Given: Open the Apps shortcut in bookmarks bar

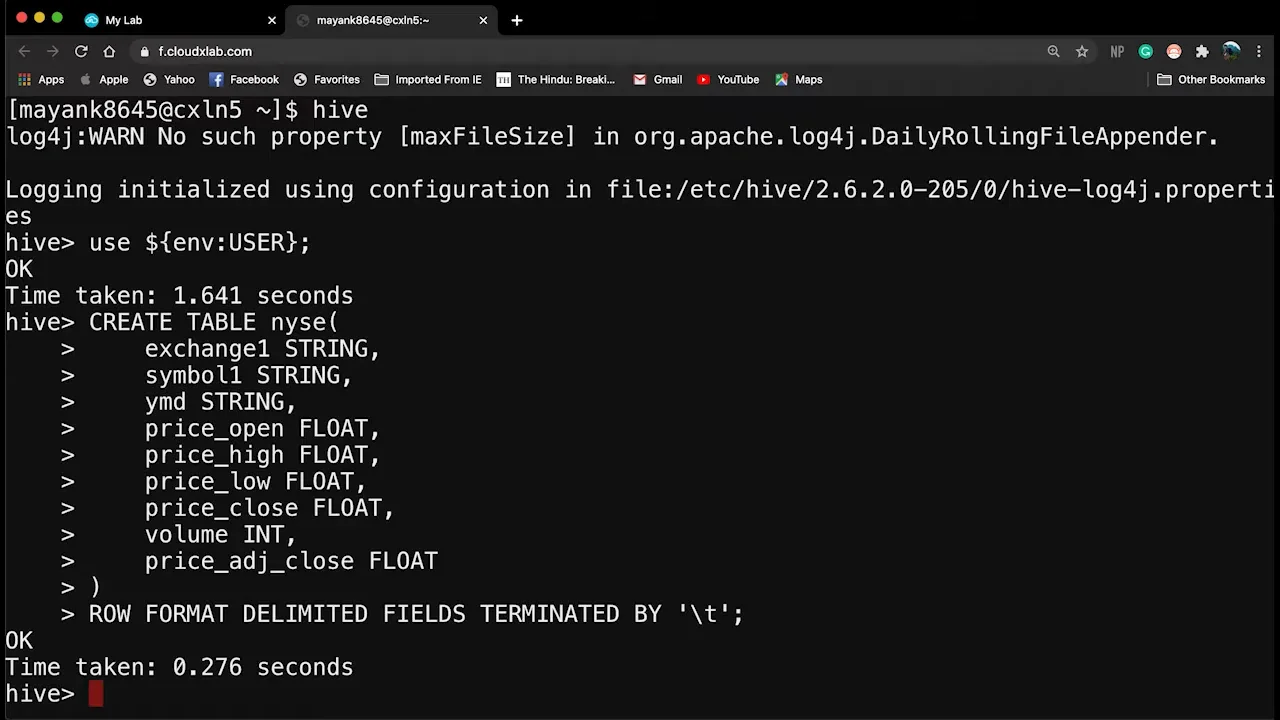Looking at the screenshot, I should (x=41, y=79).
